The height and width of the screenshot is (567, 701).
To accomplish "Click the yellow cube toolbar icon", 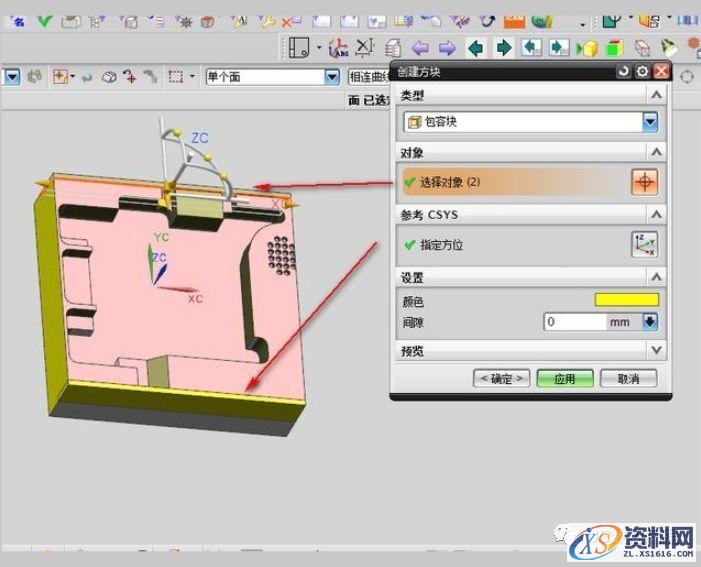I will [x=590, y=48].
